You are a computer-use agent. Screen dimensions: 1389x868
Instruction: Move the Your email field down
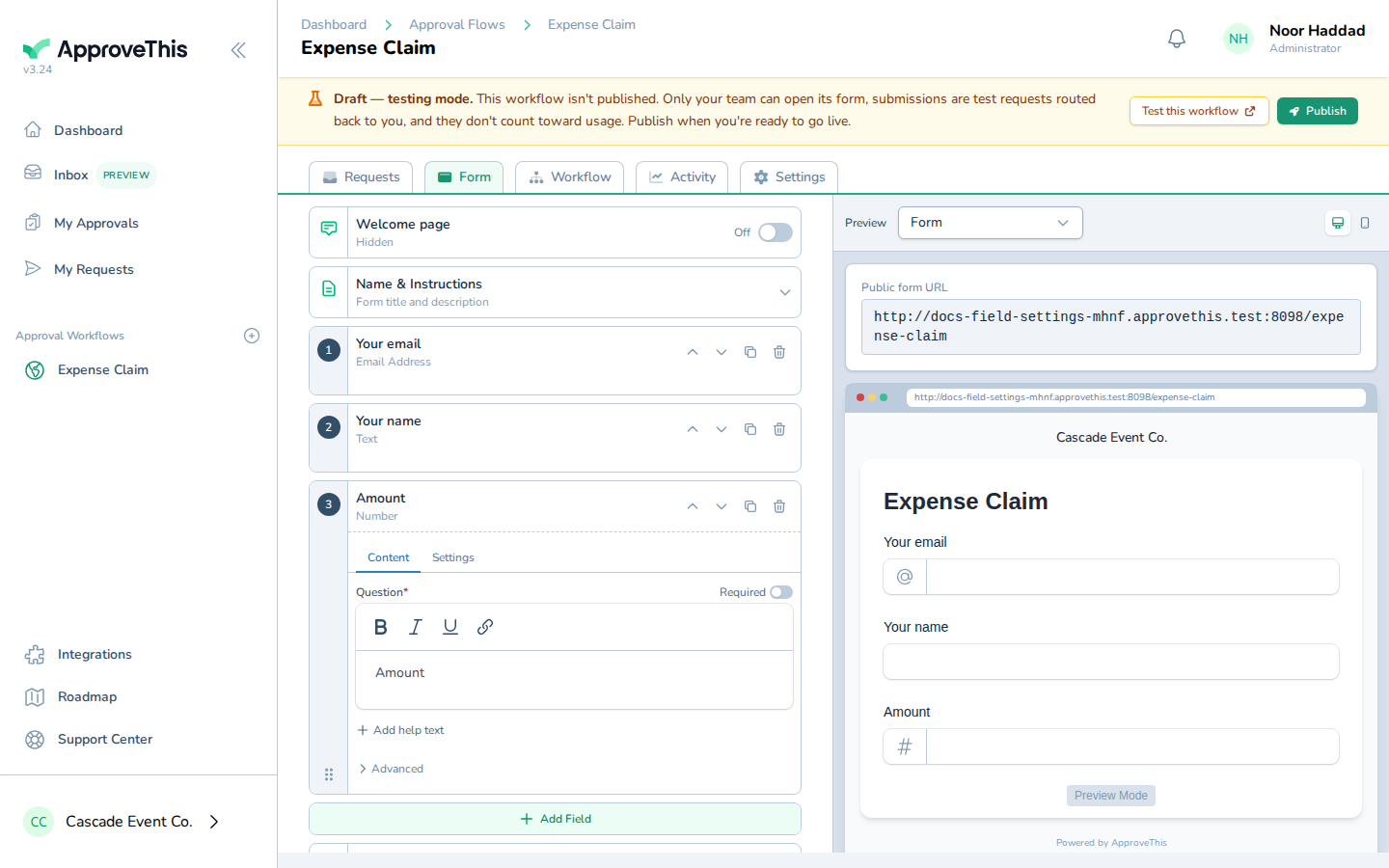722,352
